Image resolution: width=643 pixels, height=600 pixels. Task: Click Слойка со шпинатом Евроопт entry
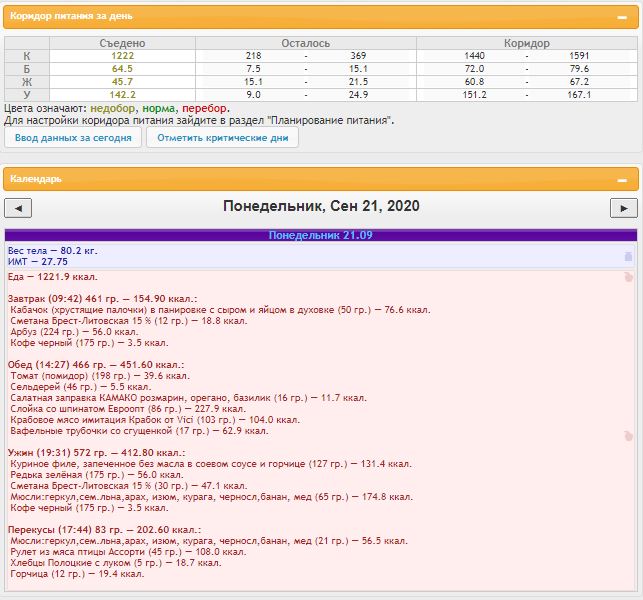pyautogui.click(x=128, y=409)
